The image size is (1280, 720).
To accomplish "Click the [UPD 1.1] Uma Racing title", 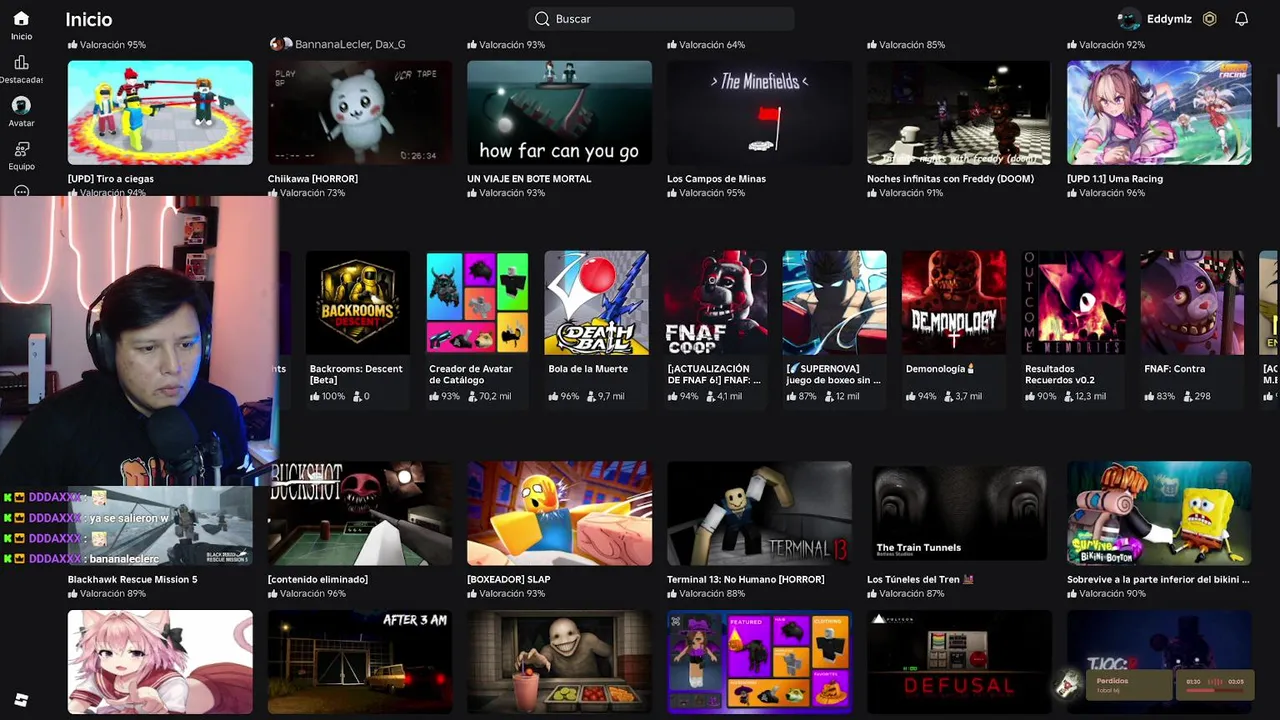I will click(1115, 179).
